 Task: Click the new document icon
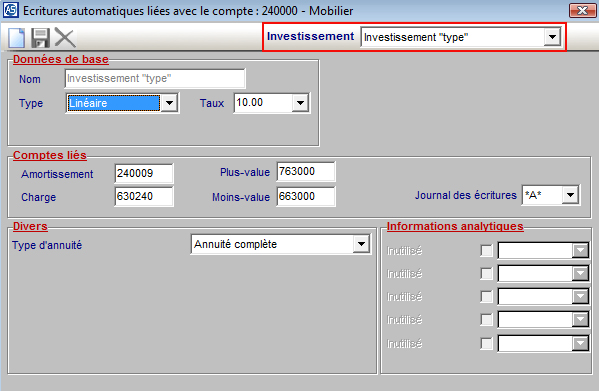point(16,38)
